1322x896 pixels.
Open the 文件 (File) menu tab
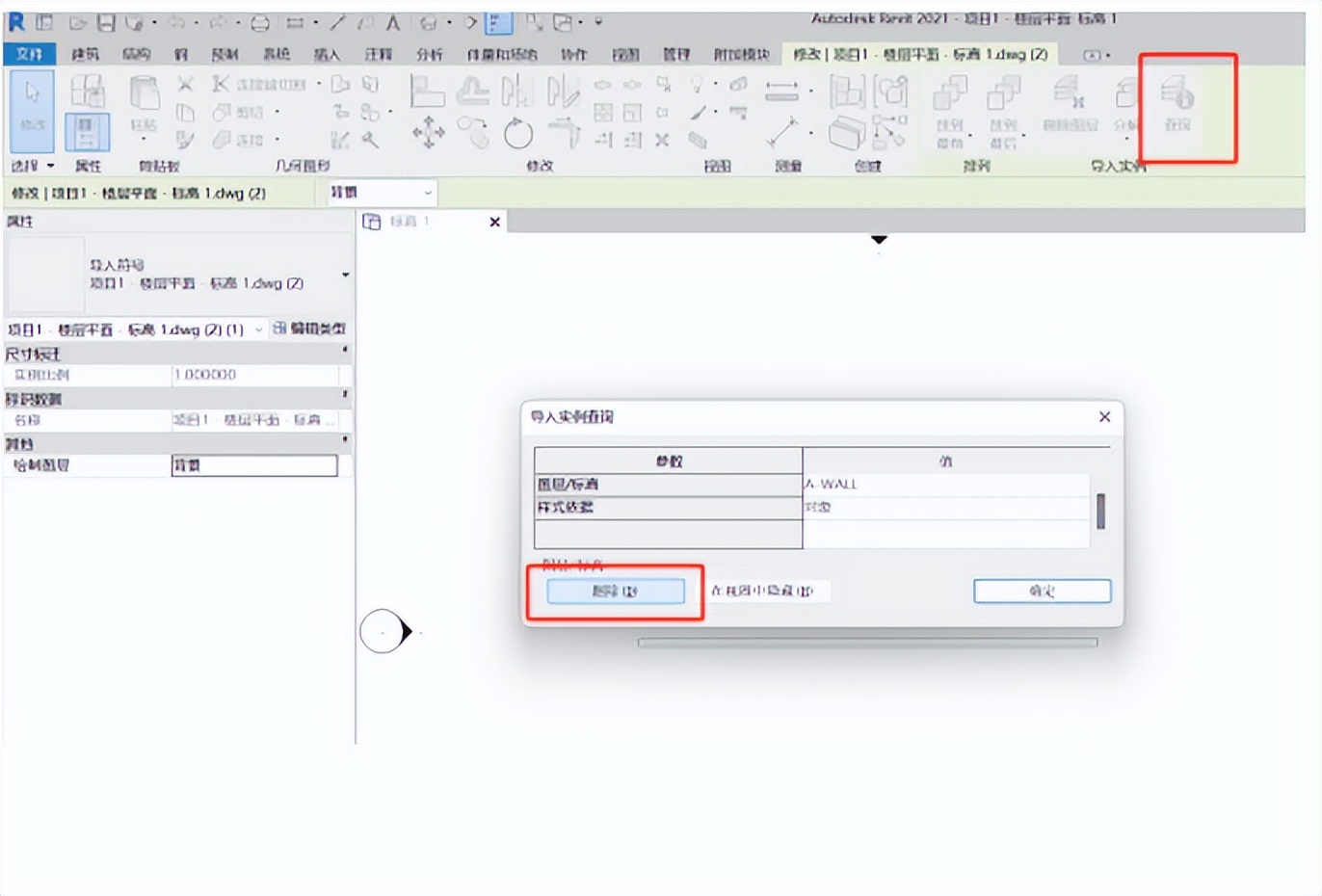click(29, 54)
